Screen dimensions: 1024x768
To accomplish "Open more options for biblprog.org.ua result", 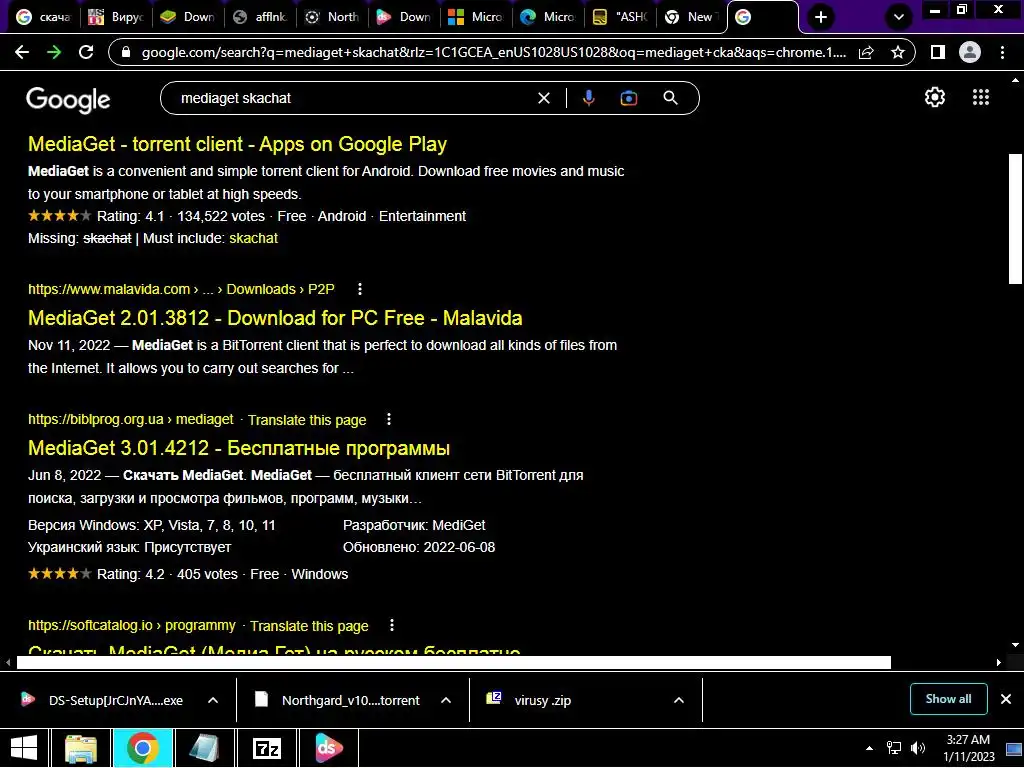I will point(389,419).
